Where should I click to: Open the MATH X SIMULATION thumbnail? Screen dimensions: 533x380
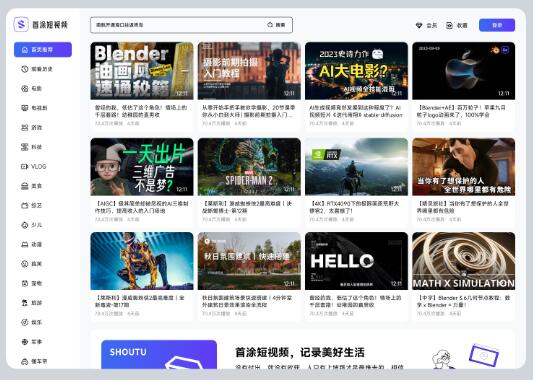coord(464,261)
